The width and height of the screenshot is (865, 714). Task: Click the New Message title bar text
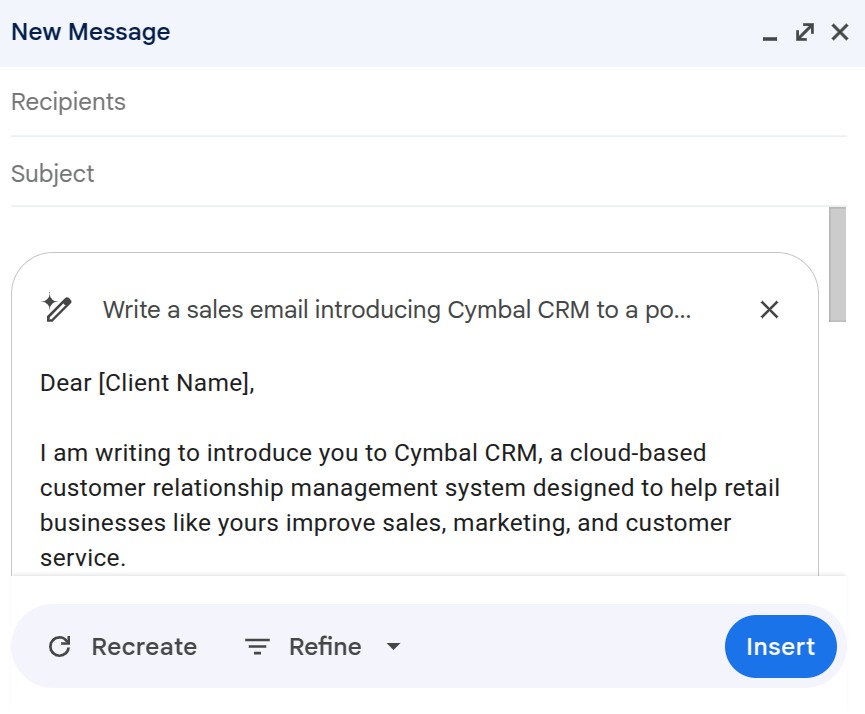91,32
